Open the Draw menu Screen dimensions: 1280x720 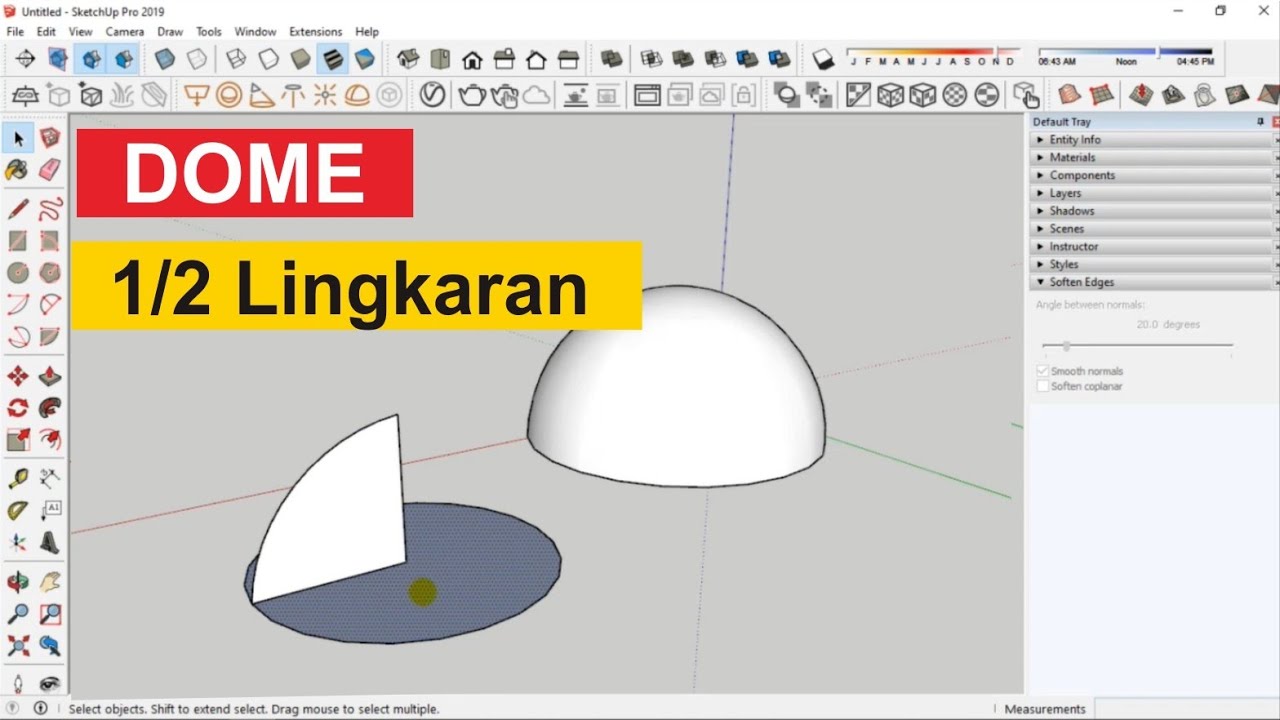pyautogui.click(x=170, y=32)
